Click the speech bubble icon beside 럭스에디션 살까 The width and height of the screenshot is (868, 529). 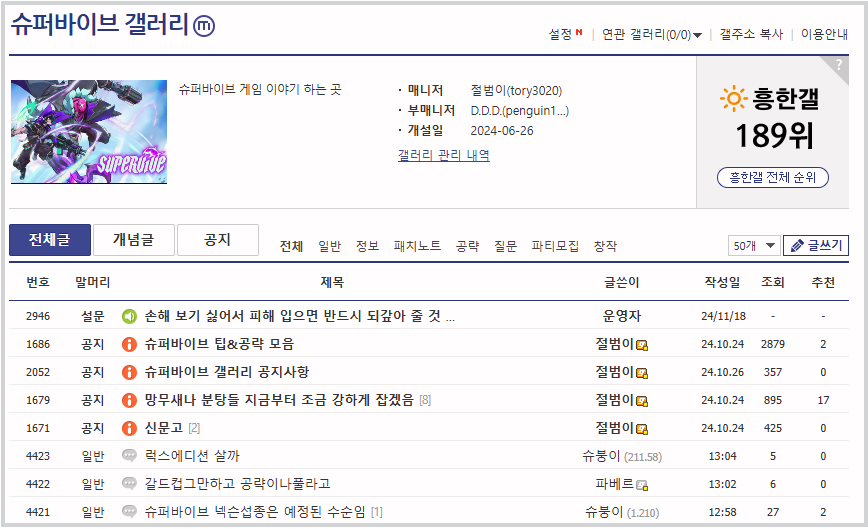129,456
